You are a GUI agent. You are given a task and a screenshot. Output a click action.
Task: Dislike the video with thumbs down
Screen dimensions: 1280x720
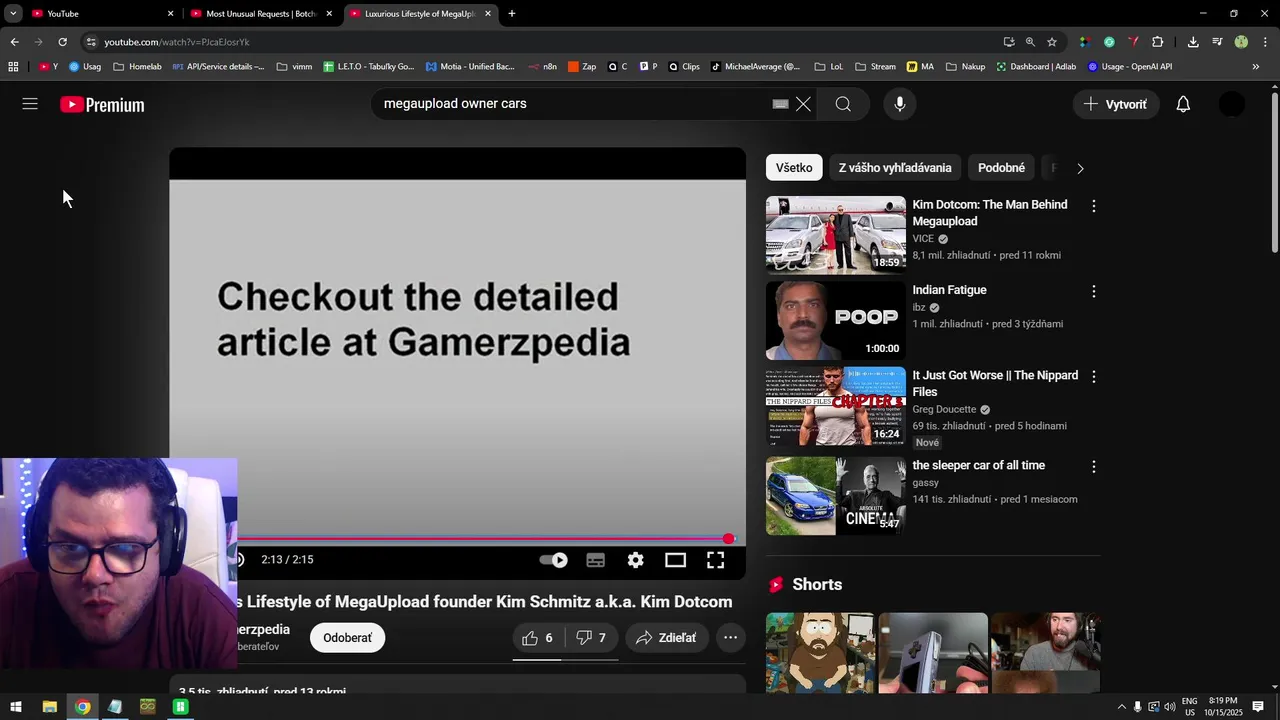592,638
